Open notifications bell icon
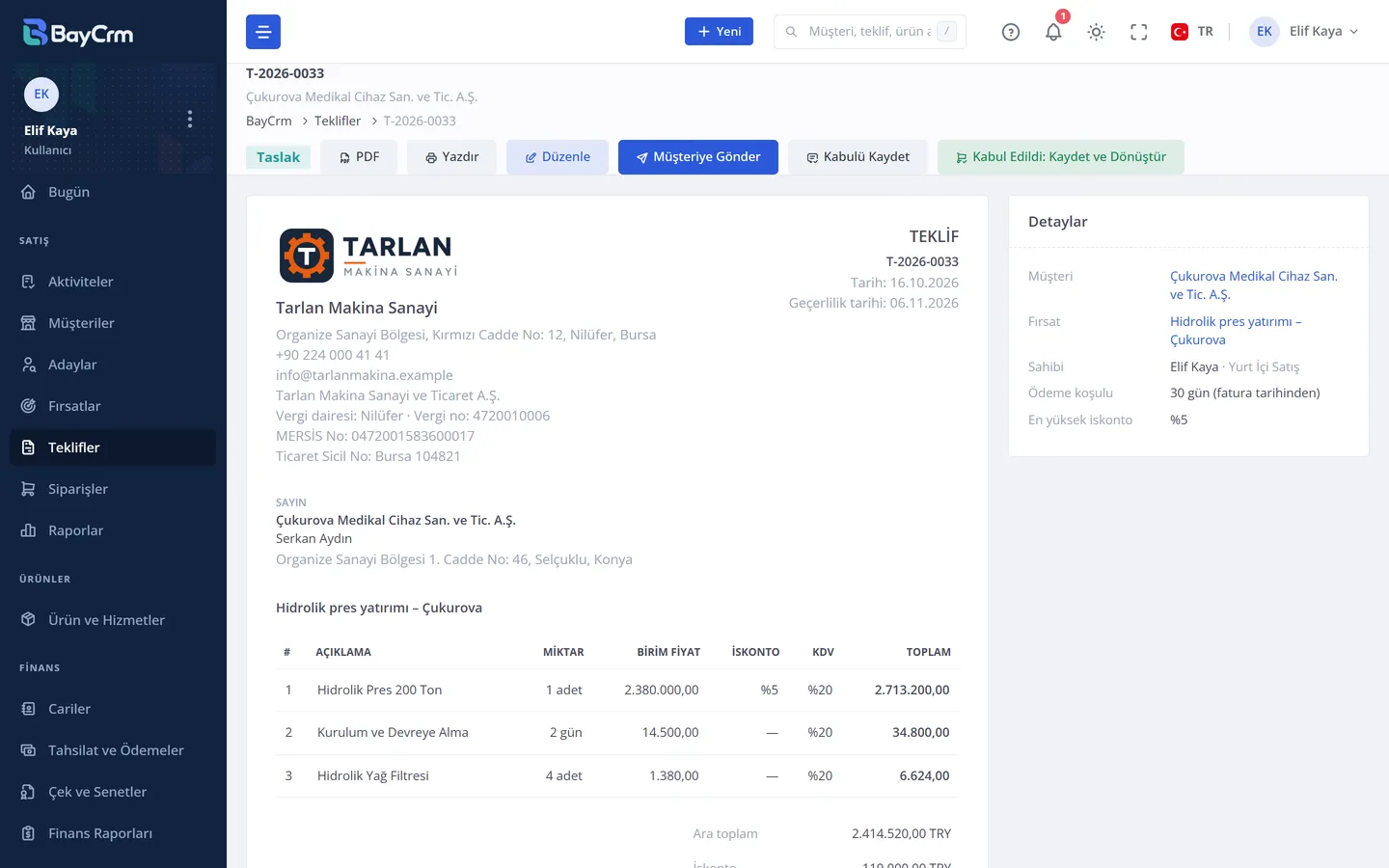Image resolution: width=1389 pixels, height=868 pixels. (1053, 32)
